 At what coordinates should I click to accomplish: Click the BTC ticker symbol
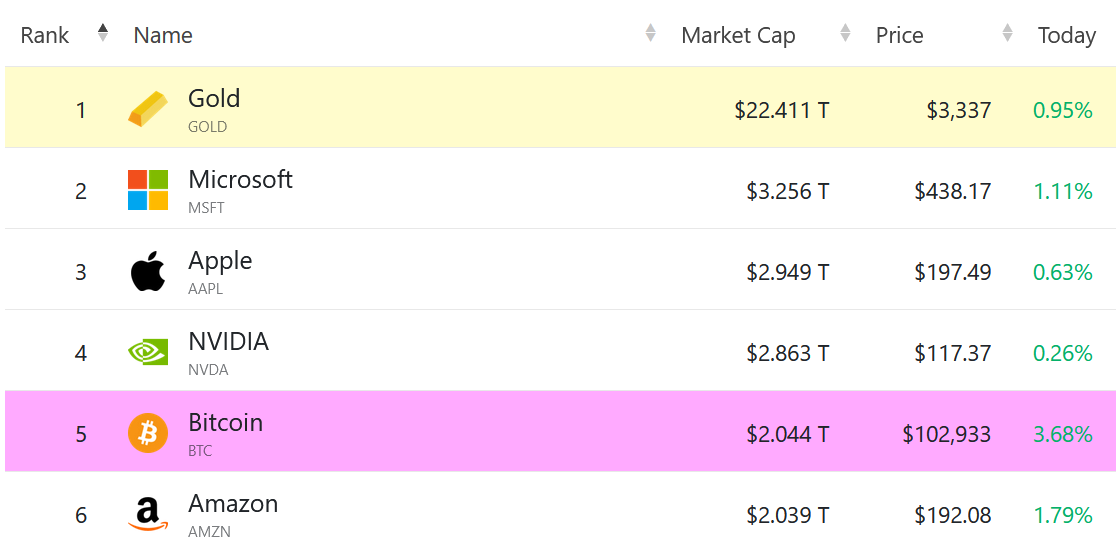pyautogui.click(x=200, y=452)
